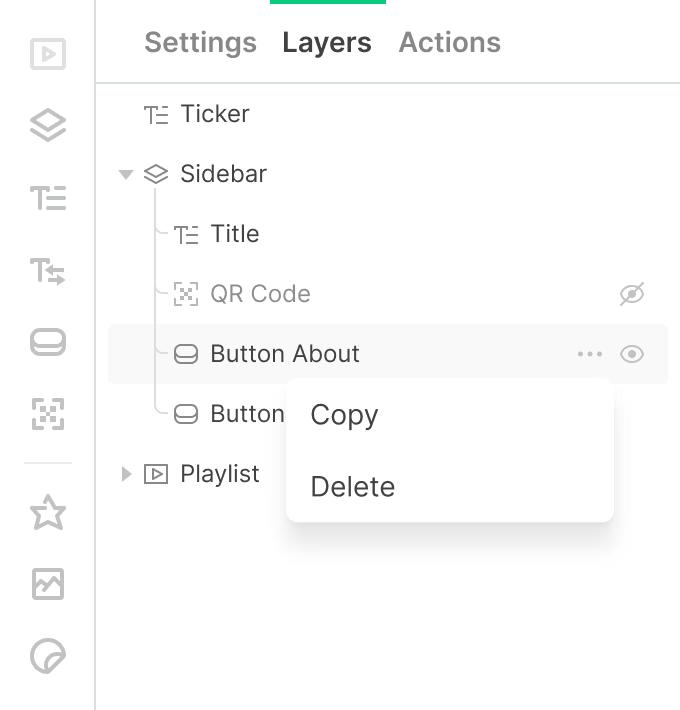Select the QR code tool in sidebar
680x710 pixels.
tap(48, 414)
